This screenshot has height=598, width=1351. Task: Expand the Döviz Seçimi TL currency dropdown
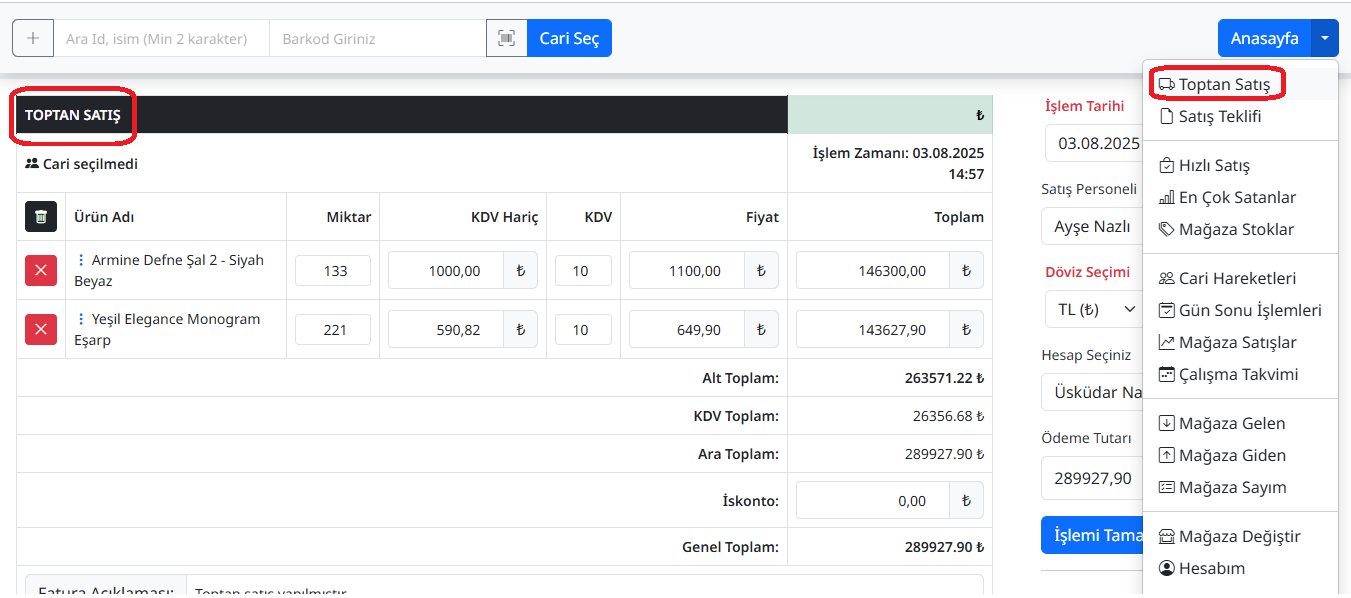pyautogui.click(x=1094, y=309)
